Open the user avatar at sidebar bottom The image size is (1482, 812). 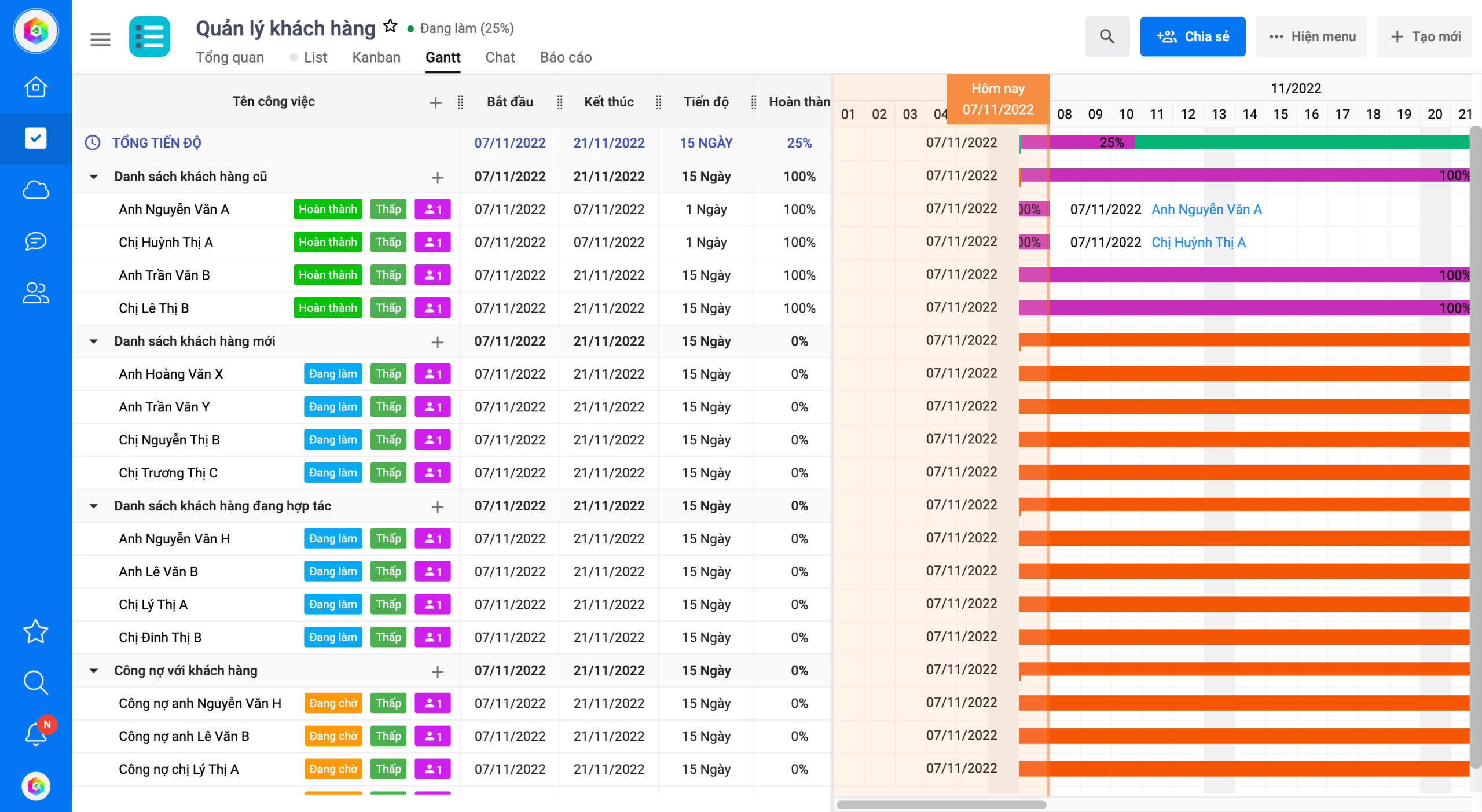coord(35,786)
